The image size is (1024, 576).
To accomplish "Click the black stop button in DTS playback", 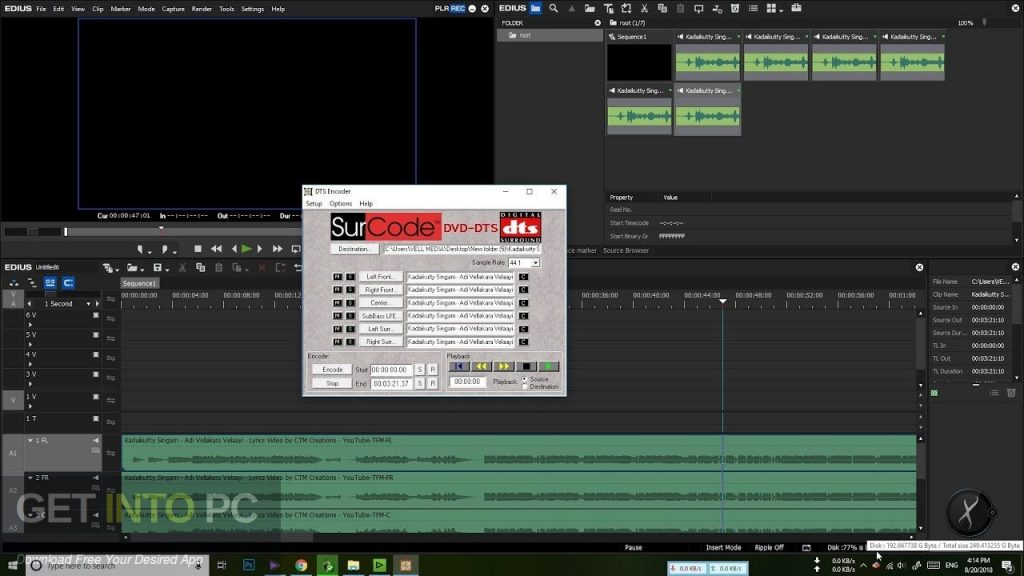I will (x=526, y=366).
